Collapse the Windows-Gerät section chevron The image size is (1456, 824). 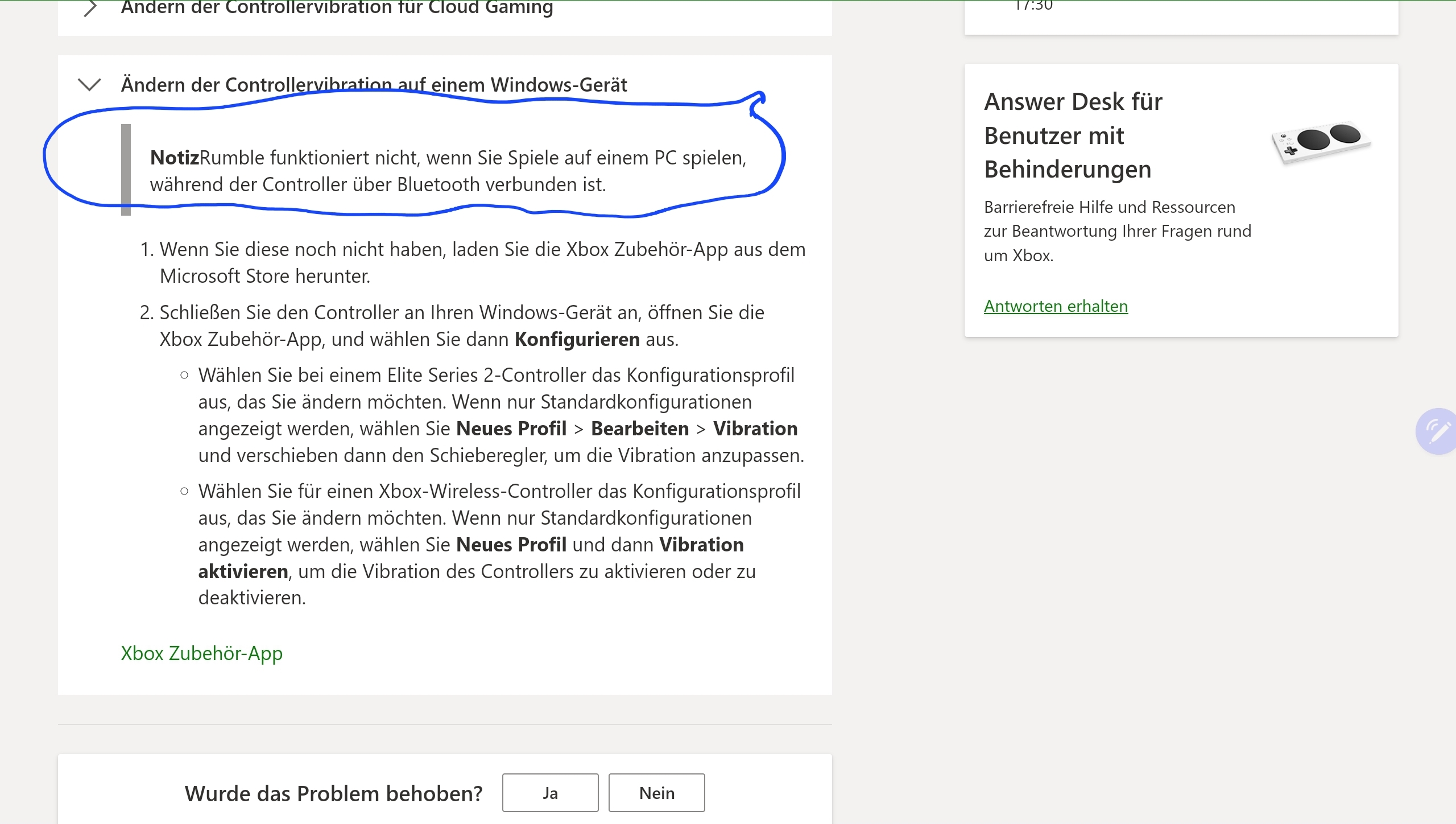click(89, 85)
